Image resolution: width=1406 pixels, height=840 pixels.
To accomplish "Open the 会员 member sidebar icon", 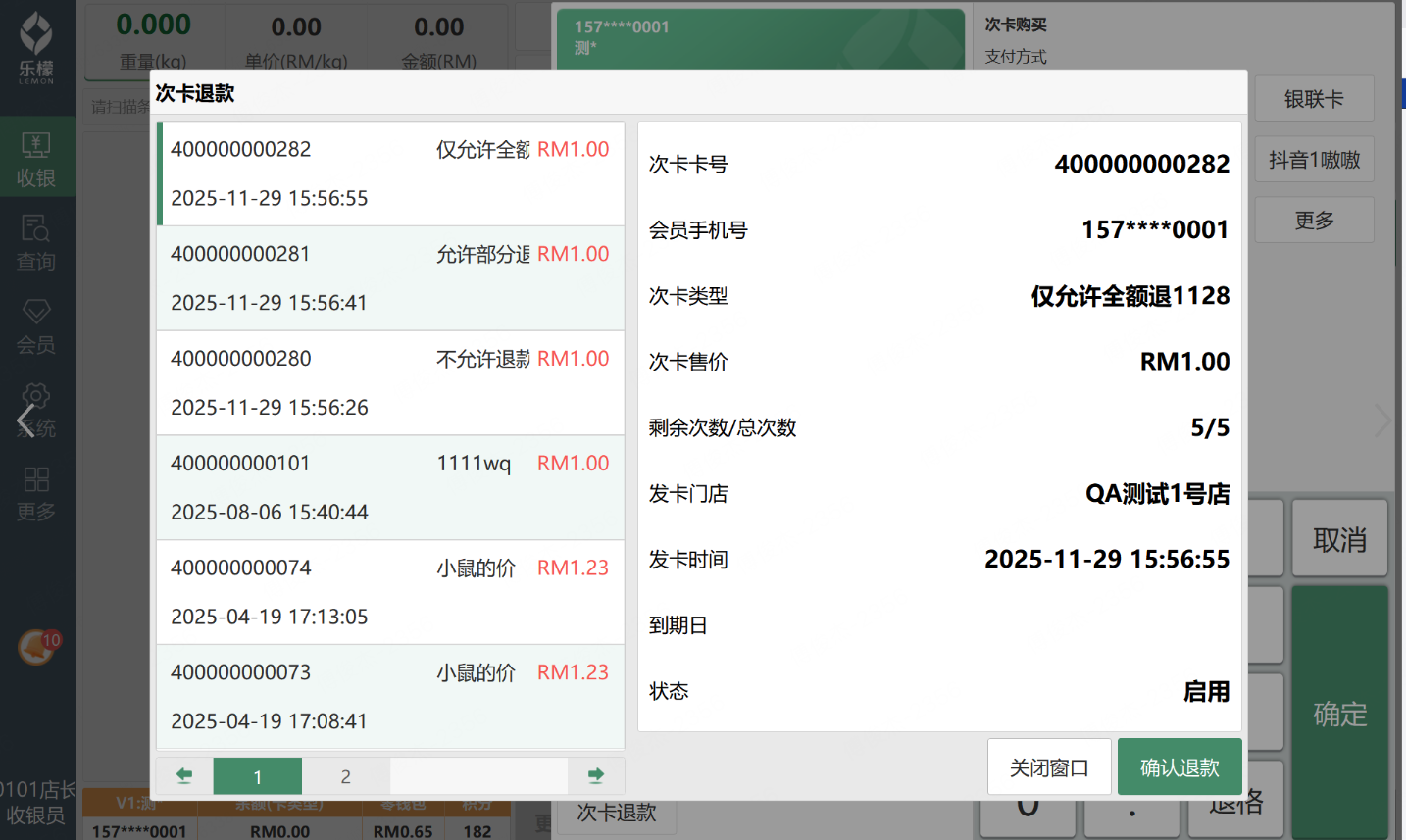I will [36, 325].
